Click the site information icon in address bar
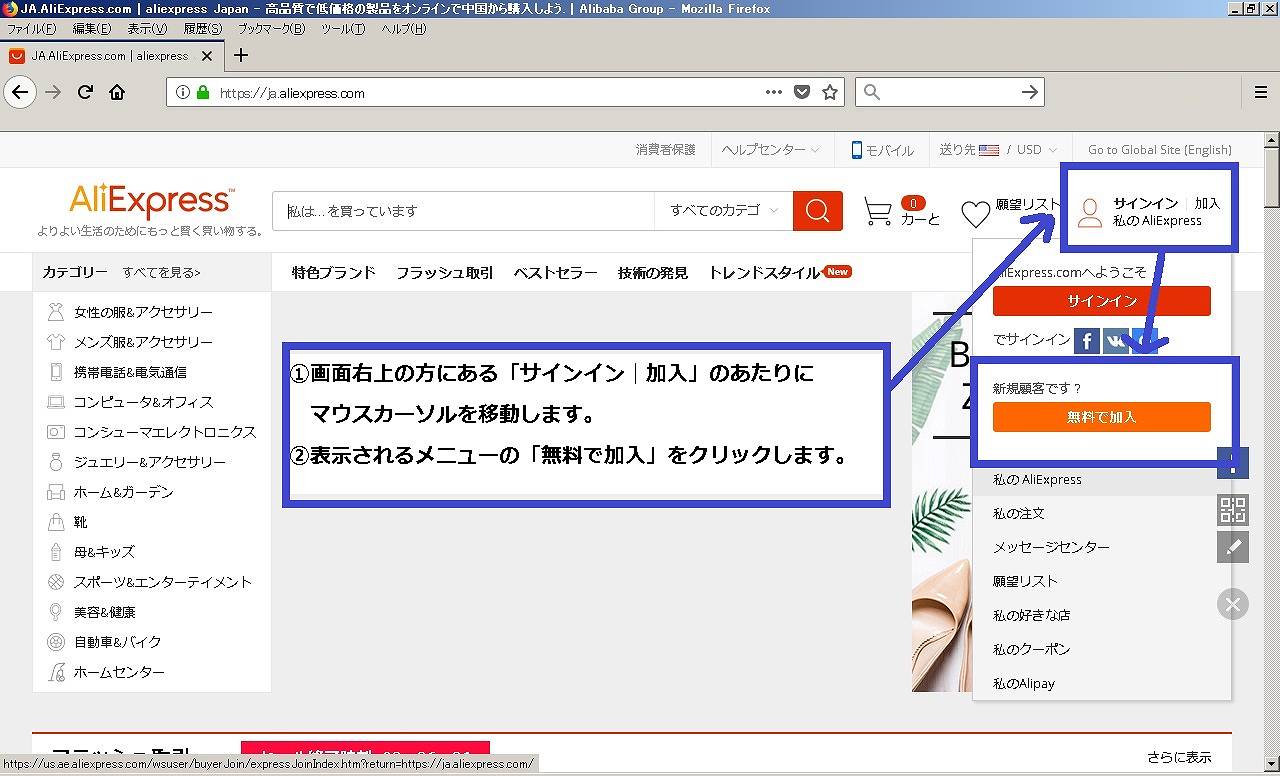1280x776 pixels. pyautogui.click(x=182, y=93)
